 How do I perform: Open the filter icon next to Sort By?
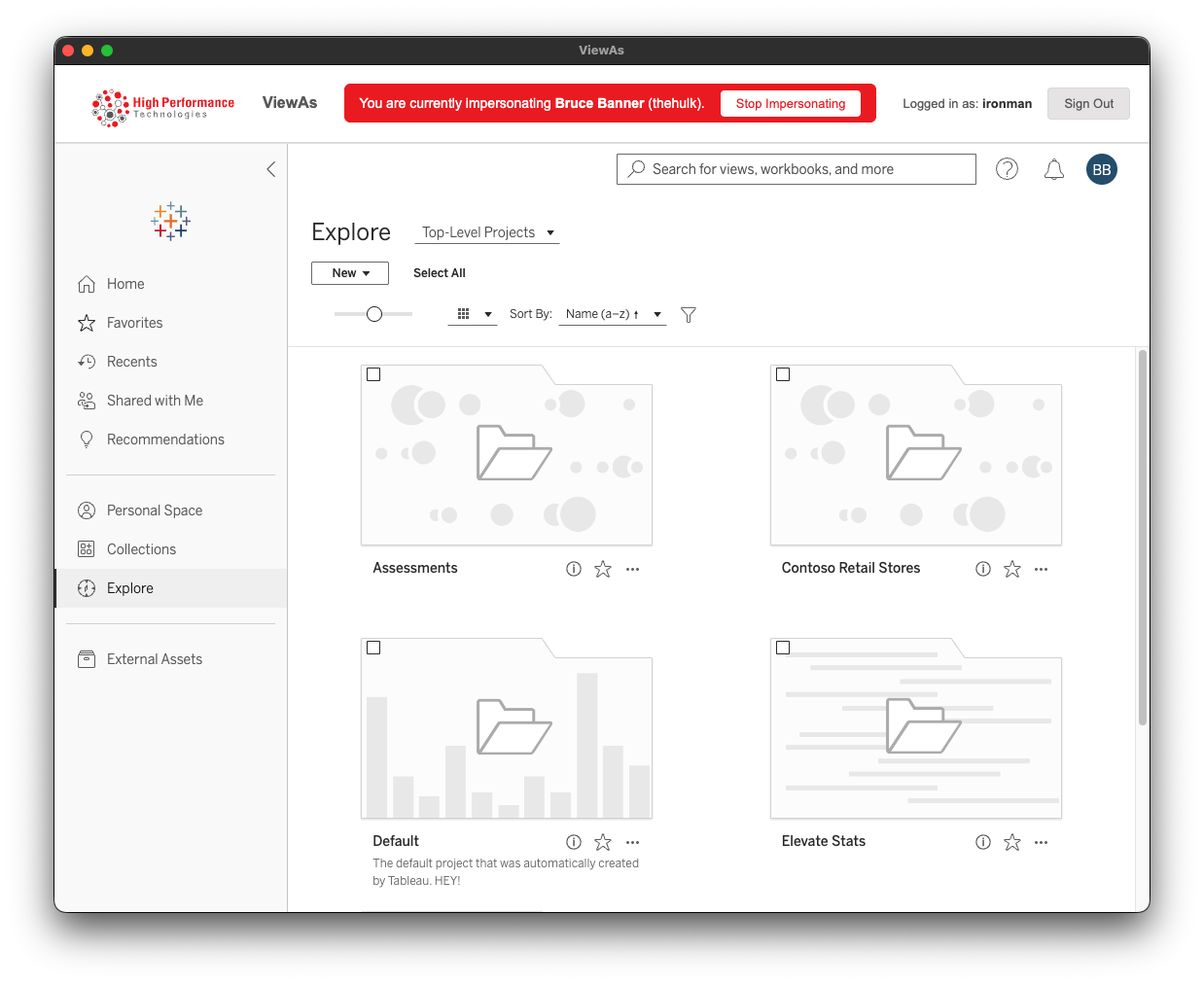pyautogui.click(x=688, y=314)
